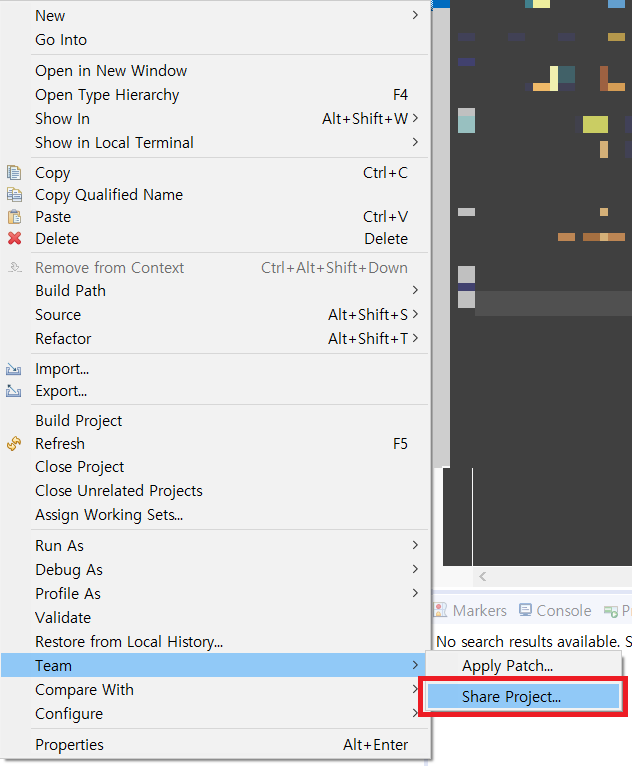Expand the Source submenu arrow
632x766 pixels.
(415, 314)
